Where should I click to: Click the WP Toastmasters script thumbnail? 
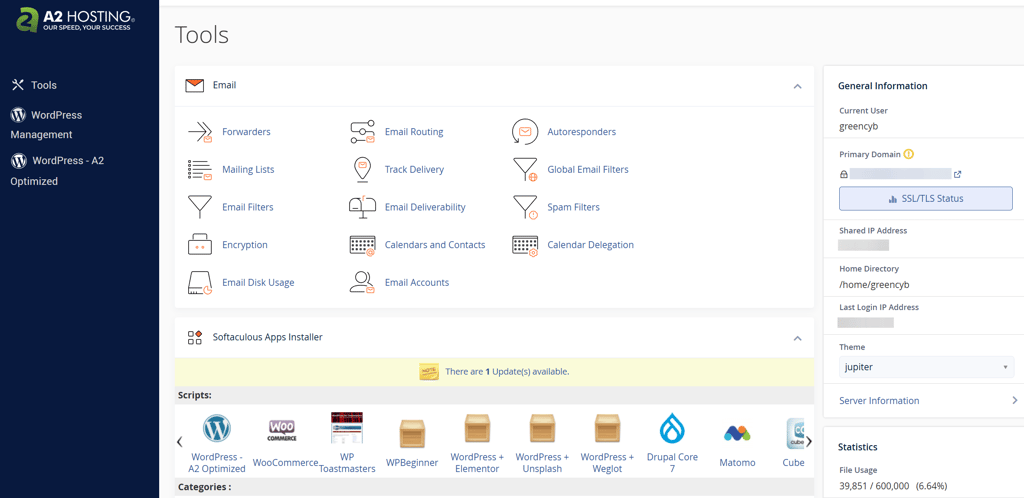[x=347, y=428]
